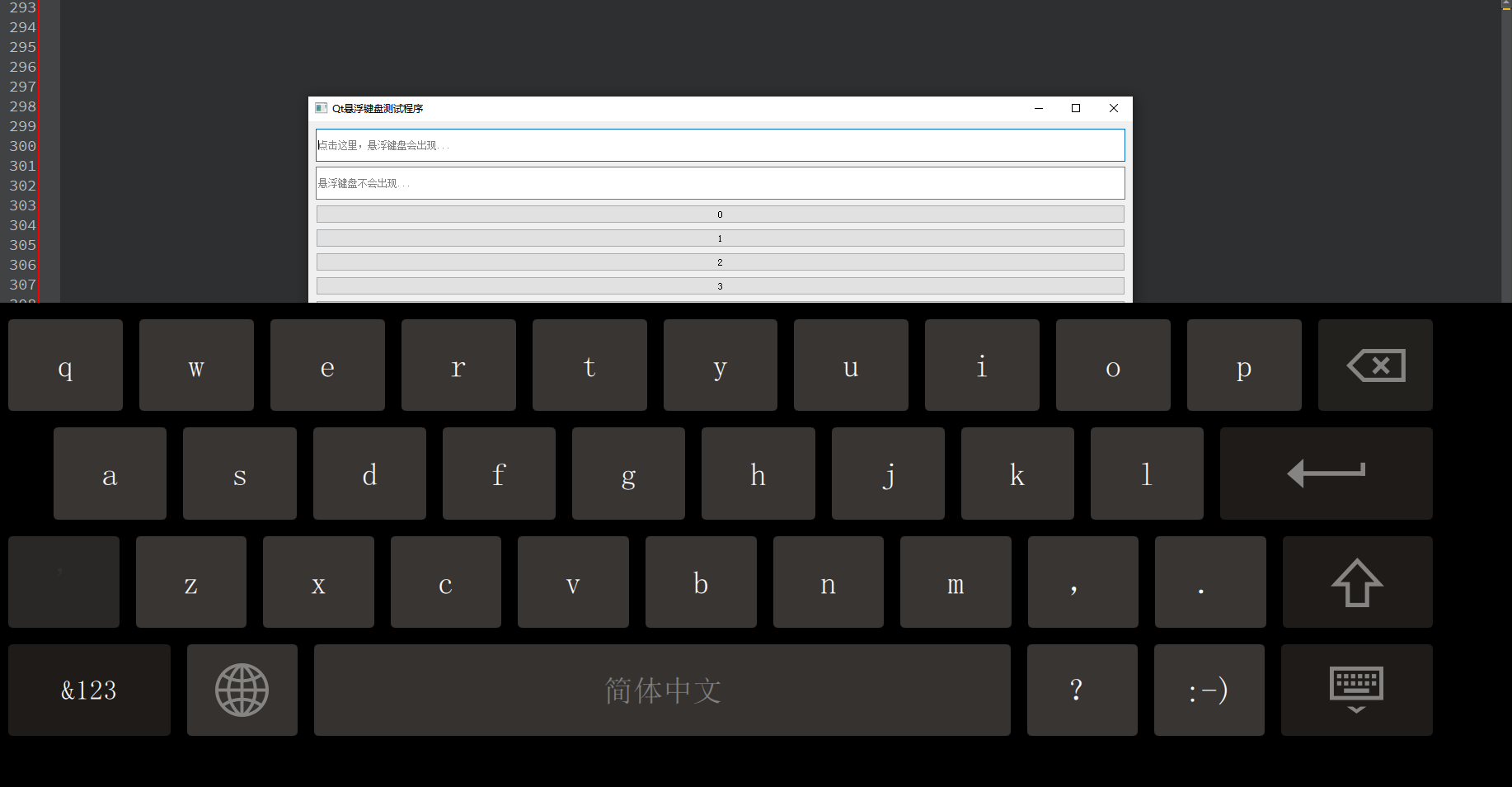Tap the letter t key
Viewport: 1512px width, 787px height.
coord(589,365)
